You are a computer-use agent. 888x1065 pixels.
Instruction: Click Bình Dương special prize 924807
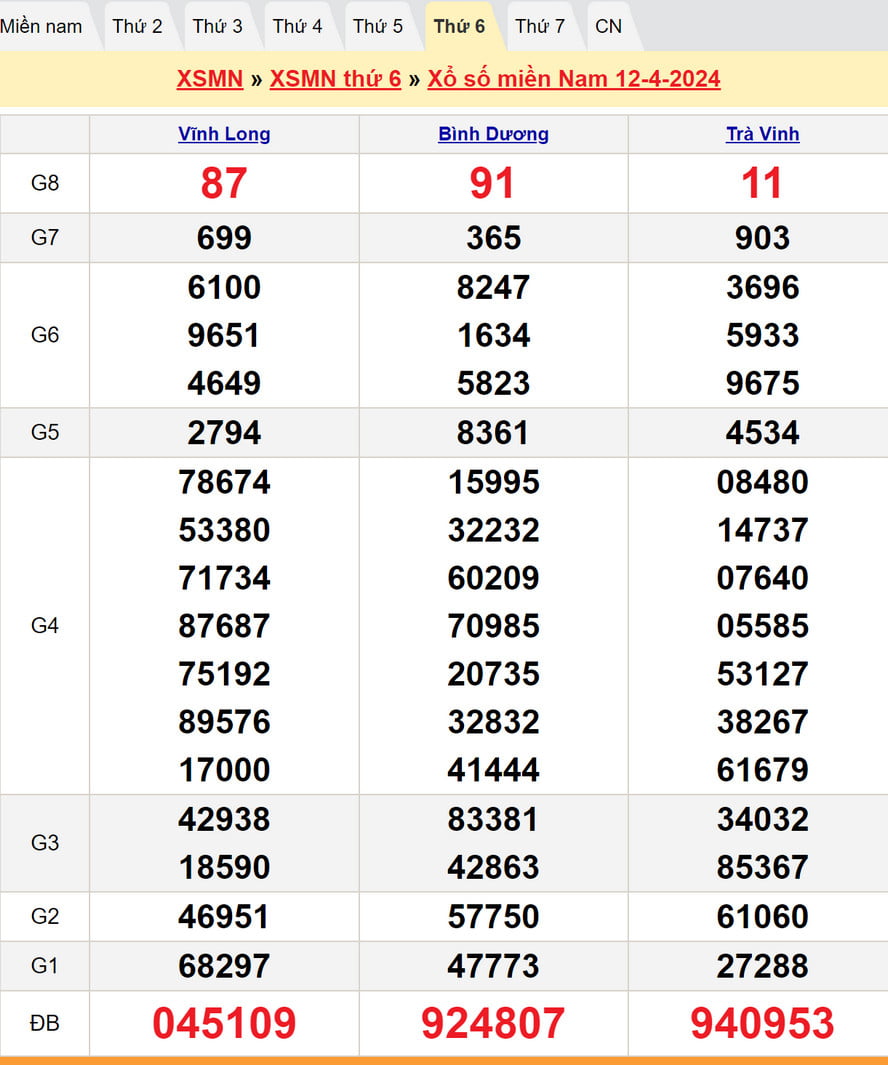[493, 1023]
